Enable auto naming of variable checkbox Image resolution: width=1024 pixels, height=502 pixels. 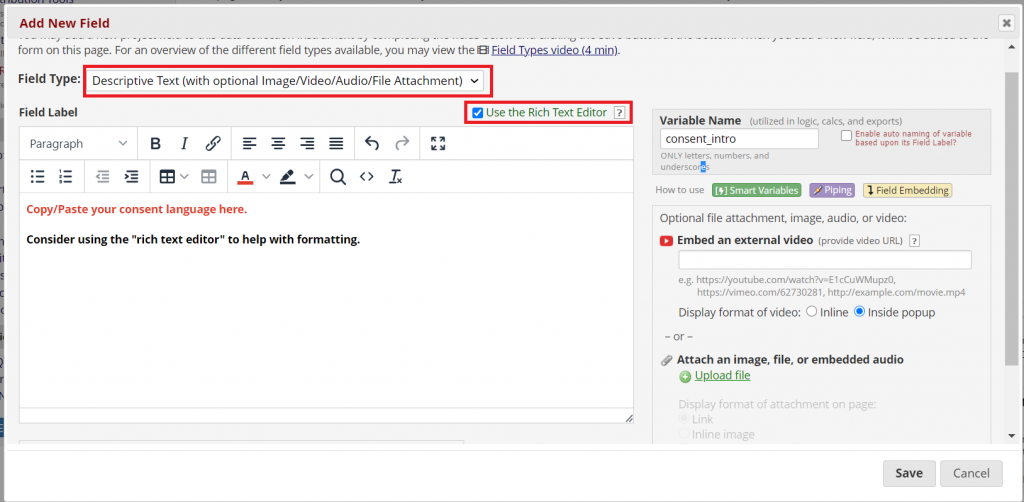(847, 135)
